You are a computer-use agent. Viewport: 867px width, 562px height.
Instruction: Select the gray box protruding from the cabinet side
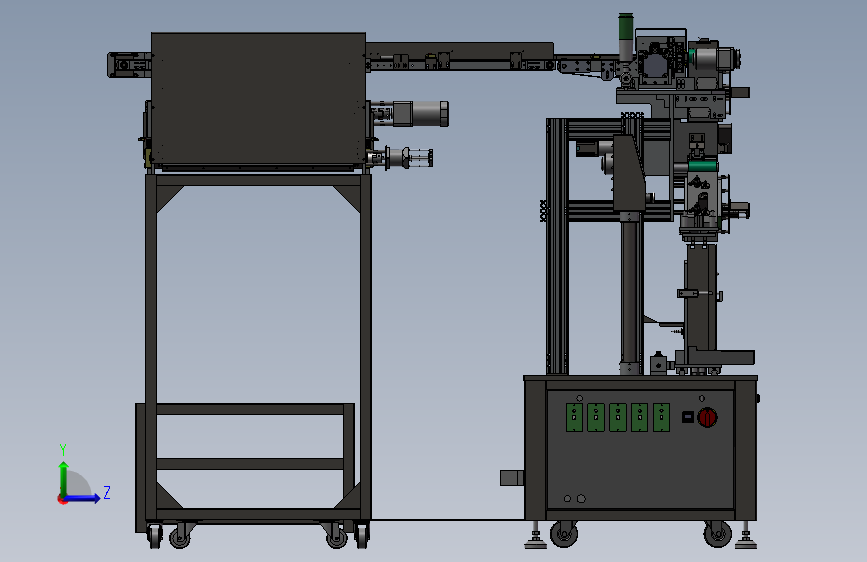(512, 478)
